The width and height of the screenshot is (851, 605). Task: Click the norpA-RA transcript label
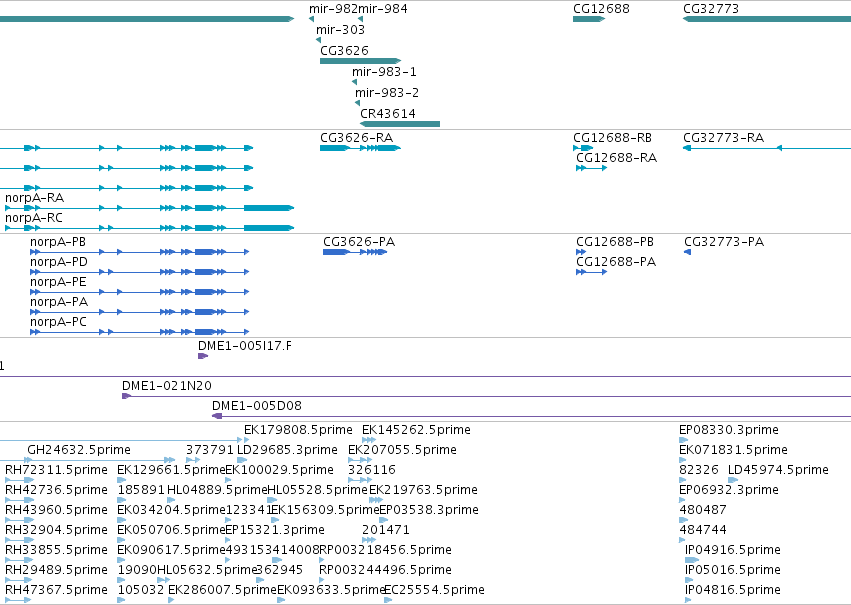tap(35, 198)
